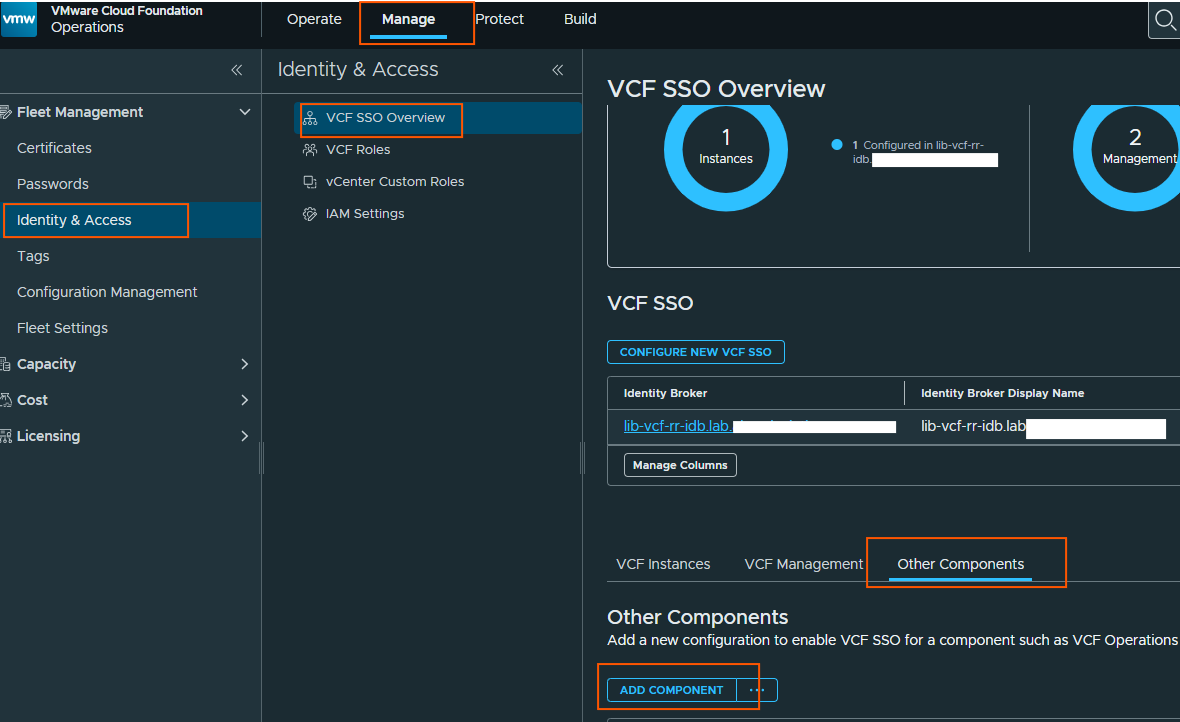Switch to the VCF Instances tab
This screenshot has height=722, width=1180.
pos(663,565)
